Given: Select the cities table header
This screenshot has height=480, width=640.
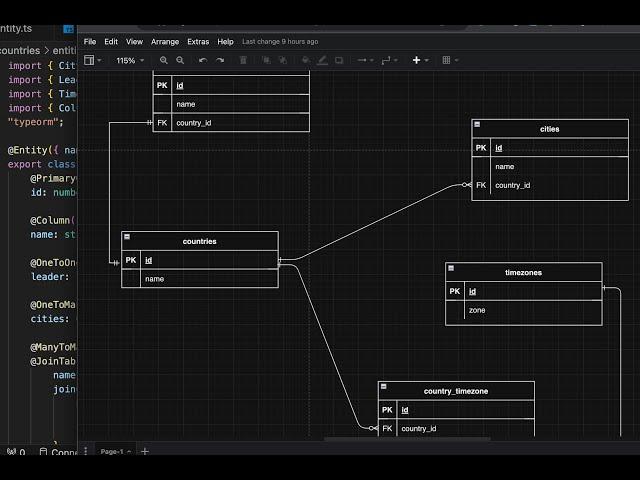Looking at the screenshot, I should pyautogui.click(x=550, y=129).
